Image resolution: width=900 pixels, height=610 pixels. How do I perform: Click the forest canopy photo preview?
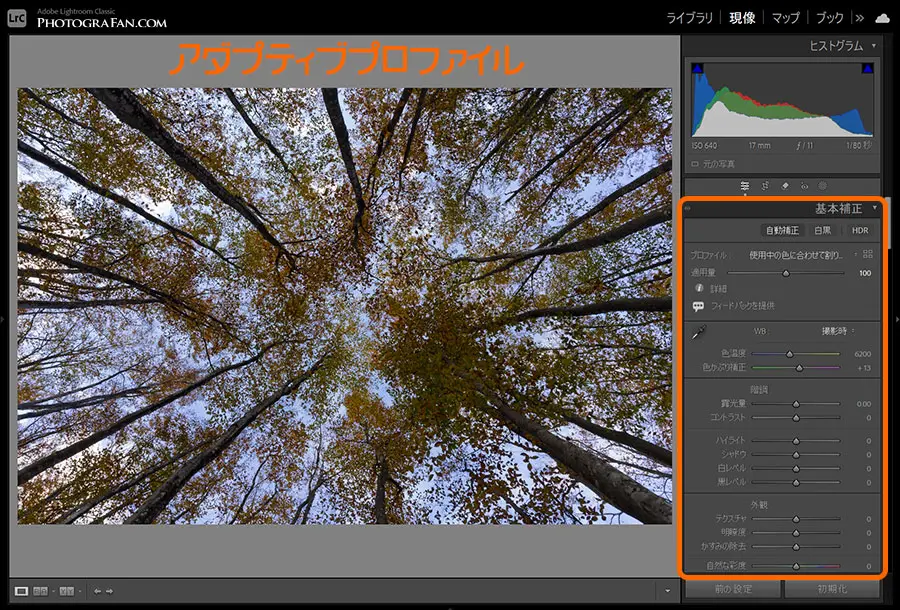tap(344, 306)
